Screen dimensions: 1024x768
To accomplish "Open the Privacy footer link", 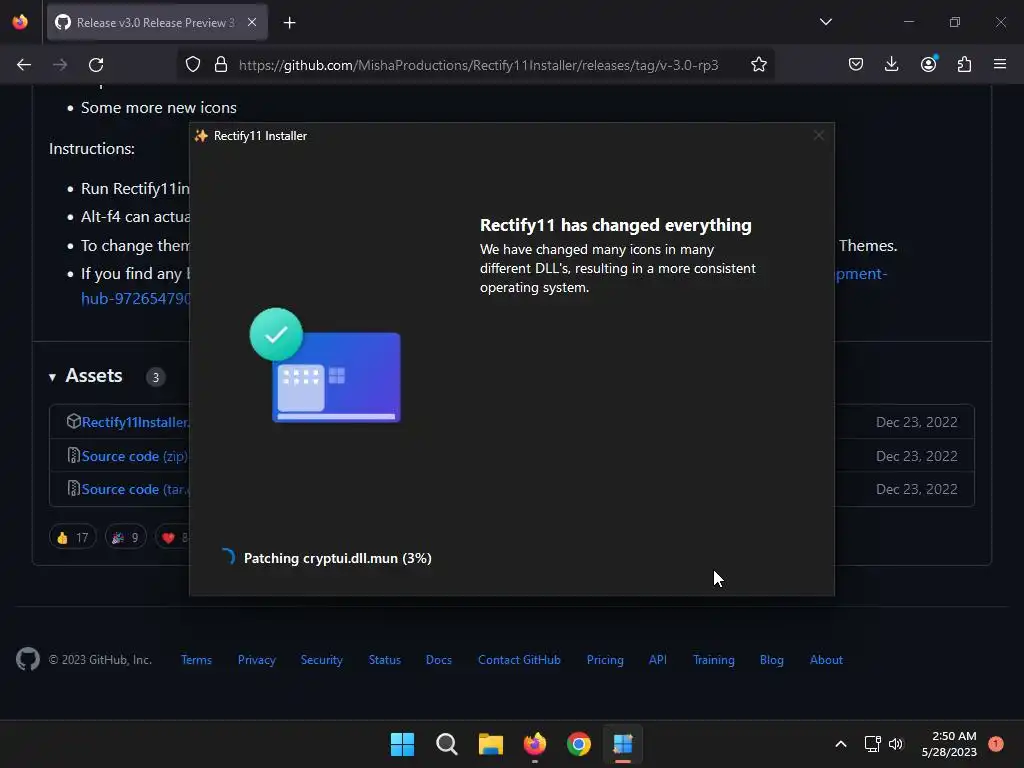I will [257, 660].
